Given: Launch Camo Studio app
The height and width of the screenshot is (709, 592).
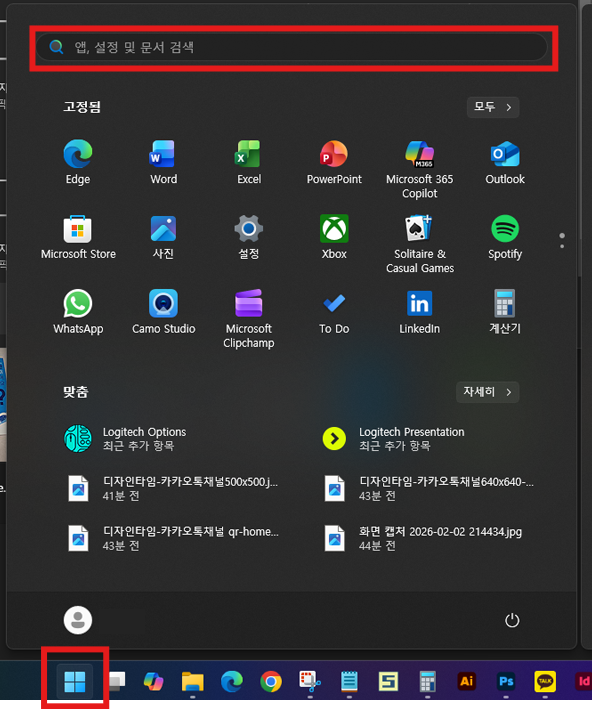Looking at the screenshot, I should tap(163, 312).
